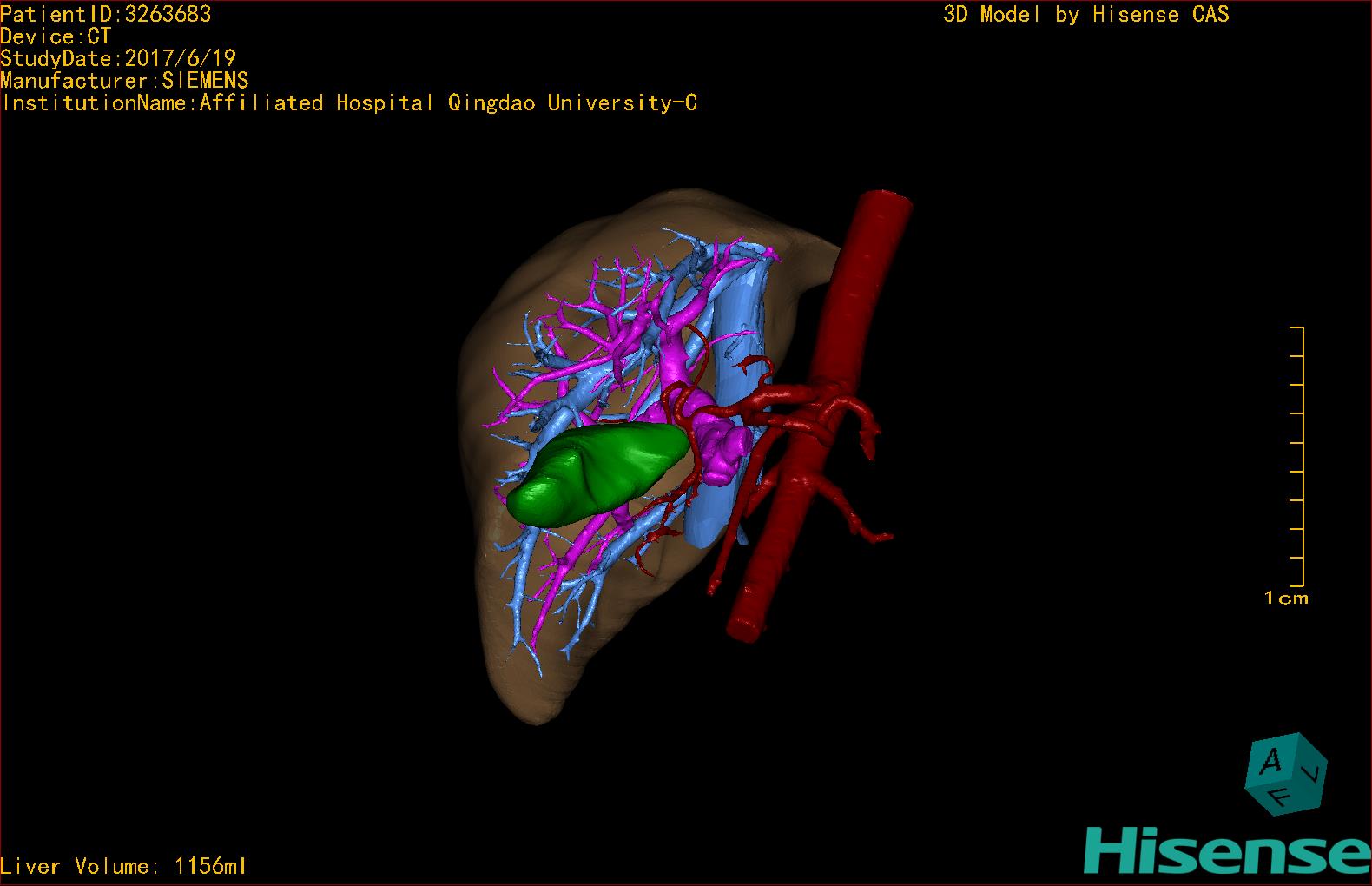Screen dimensions: 1372x886
Task: Click the InstitutionName Affiliated Hospital Qingdao text
Action: coord(349,103)
